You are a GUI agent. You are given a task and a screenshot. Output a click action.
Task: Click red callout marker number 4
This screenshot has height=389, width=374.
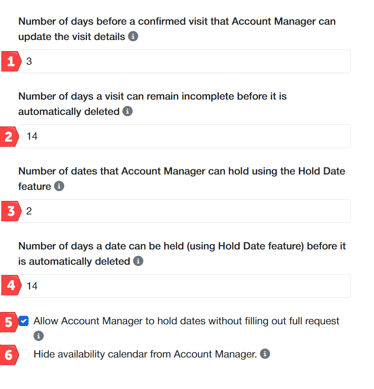point(11,286)
